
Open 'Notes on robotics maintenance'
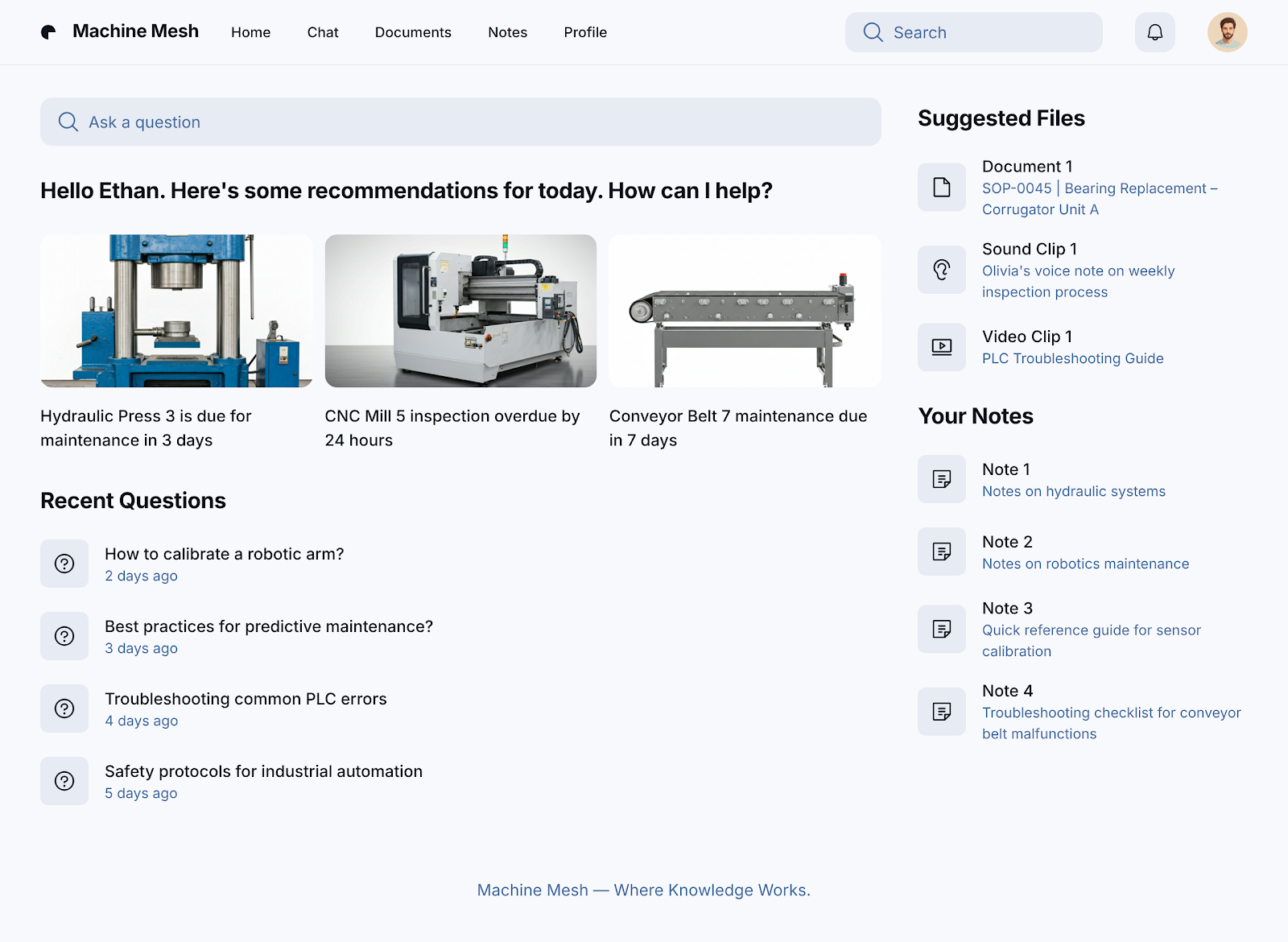(1086, 564)
